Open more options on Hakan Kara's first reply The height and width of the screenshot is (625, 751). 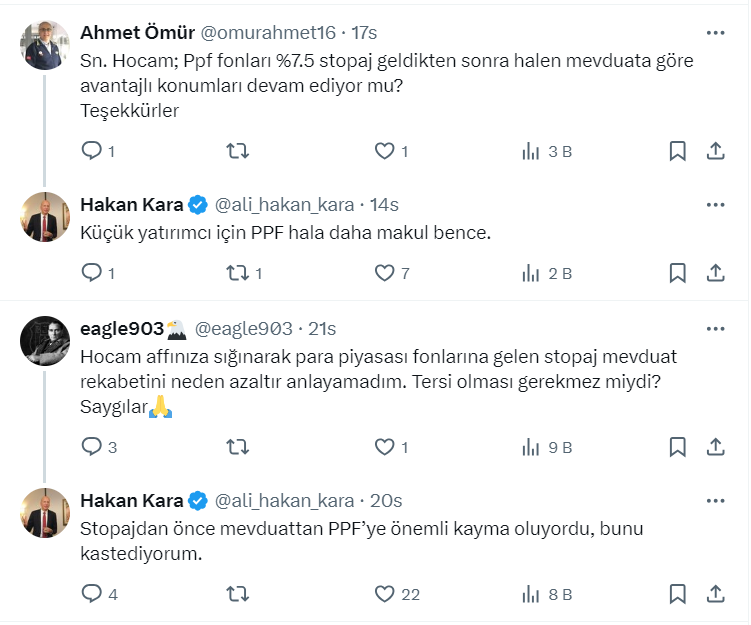click(x=715, y=205)
